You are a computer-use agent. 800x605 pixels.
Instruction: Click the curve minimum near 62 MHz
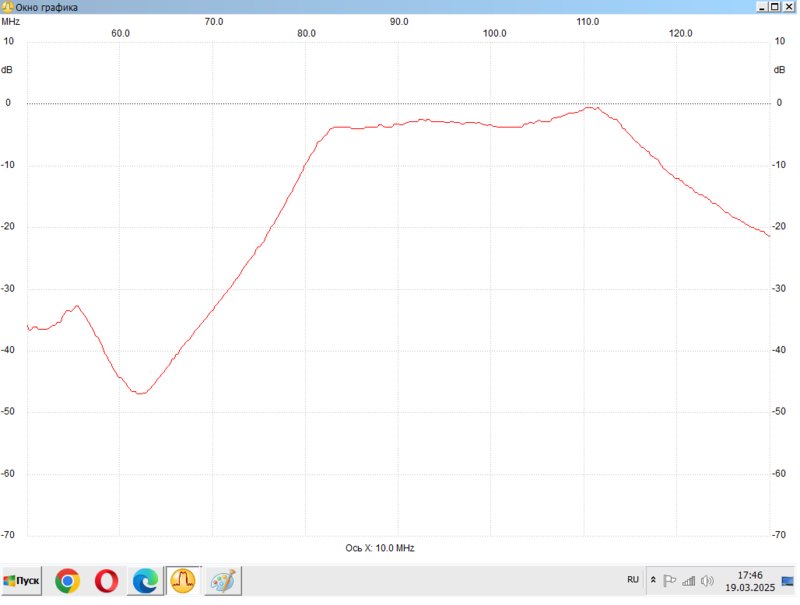click(x=141, y=393)
